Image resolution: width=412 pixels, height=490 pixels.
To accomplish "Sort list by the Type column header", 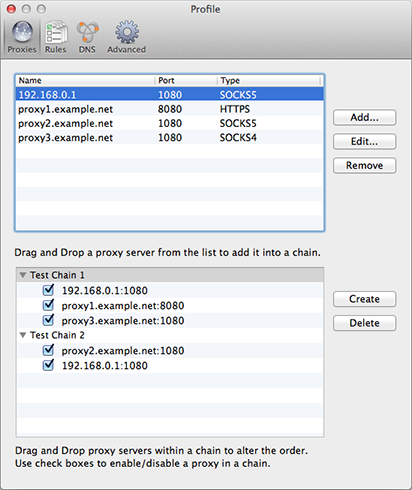I will tap(269, 80).
